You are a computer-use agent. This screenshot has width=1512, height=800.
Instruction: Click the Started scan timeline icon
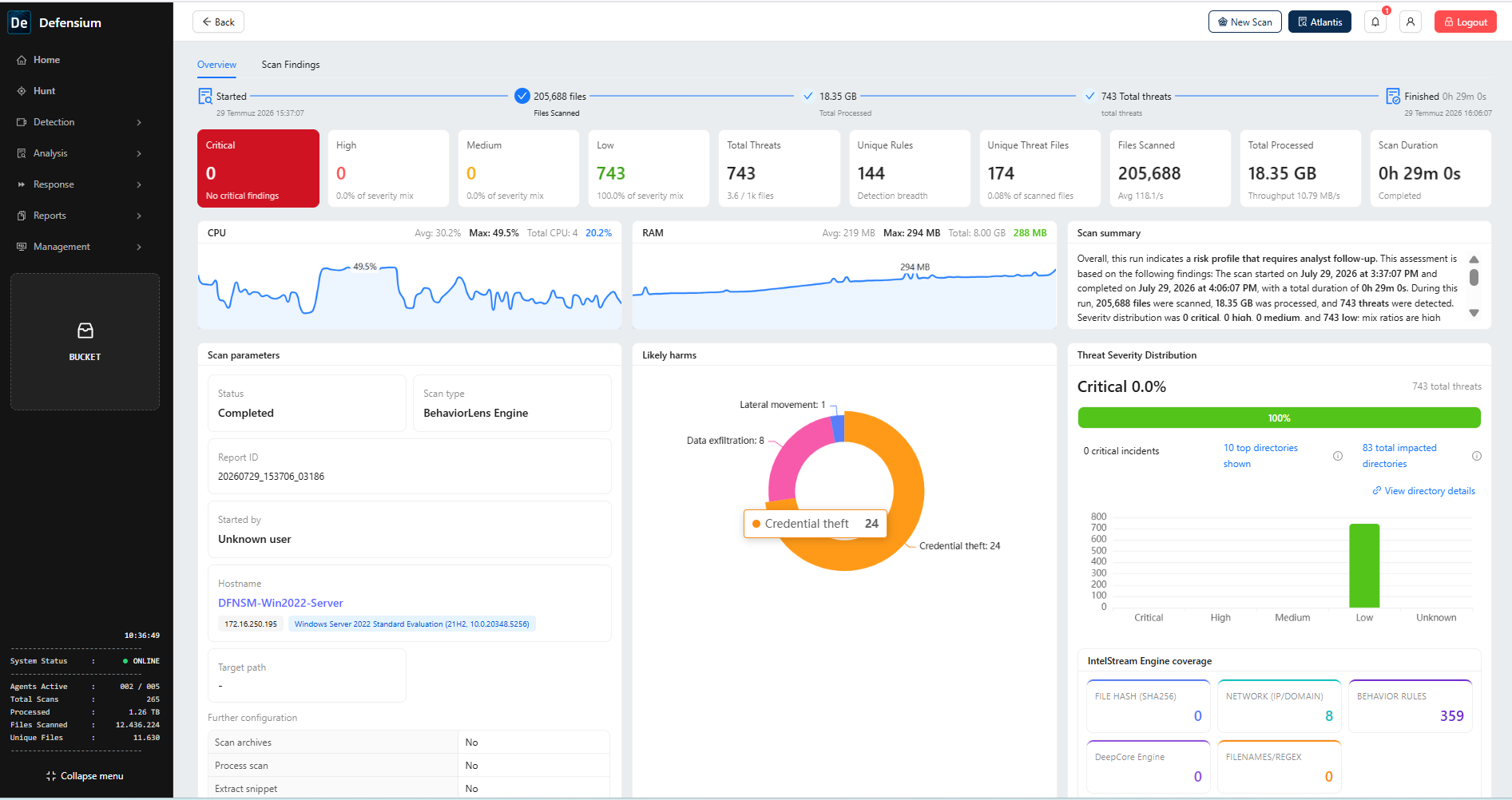pyautogui.click(x=205, y=97)
